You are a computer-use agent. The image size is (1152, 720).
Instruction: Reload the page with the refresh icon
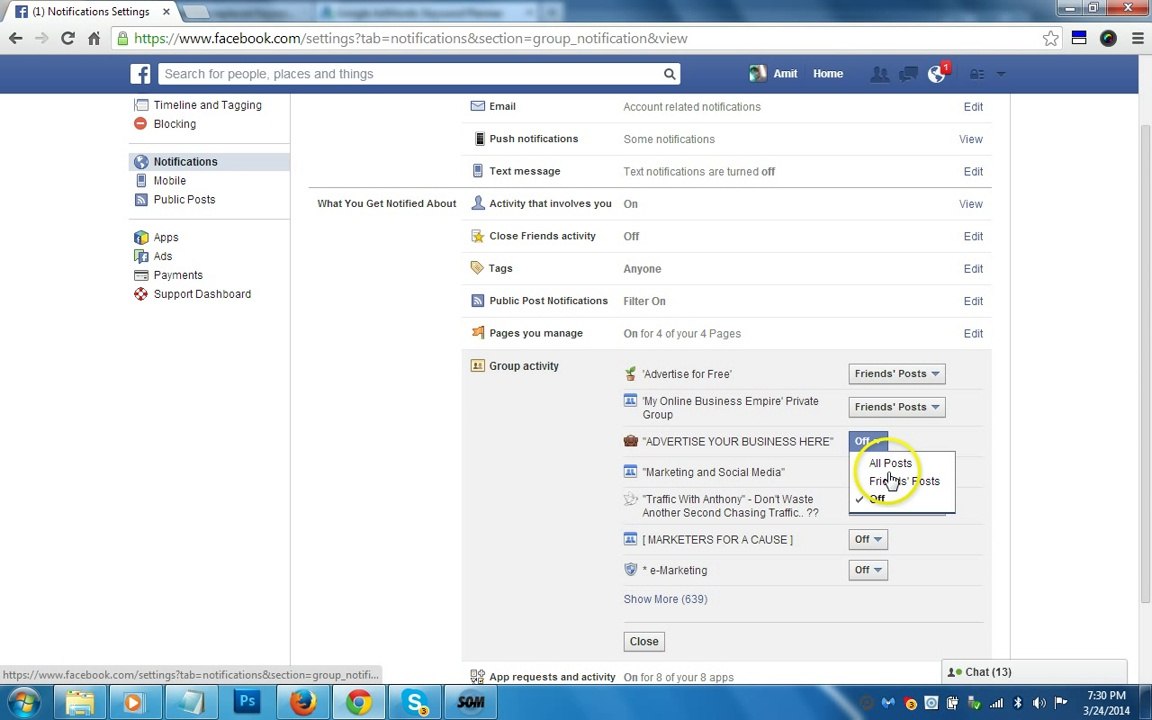[x=68, y=38]
